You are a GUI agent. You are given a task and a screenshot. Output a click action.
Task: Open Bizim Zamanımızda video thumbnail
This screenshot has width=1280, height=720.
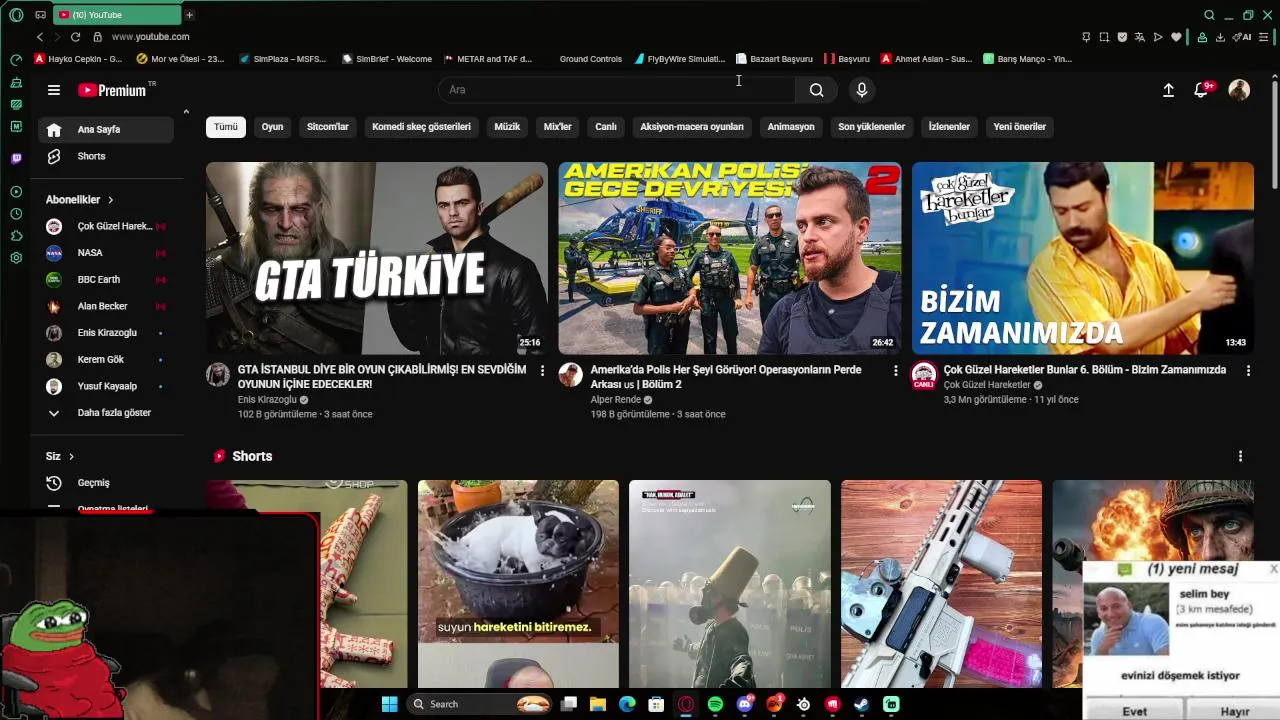[x=1083, y=258]
